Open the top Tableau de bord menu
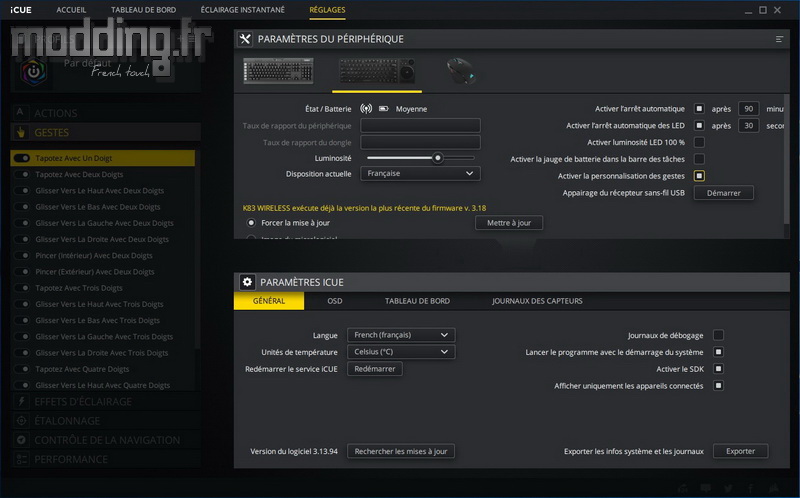The height and width of the screenshot is (498, 800). coord(143,10)
